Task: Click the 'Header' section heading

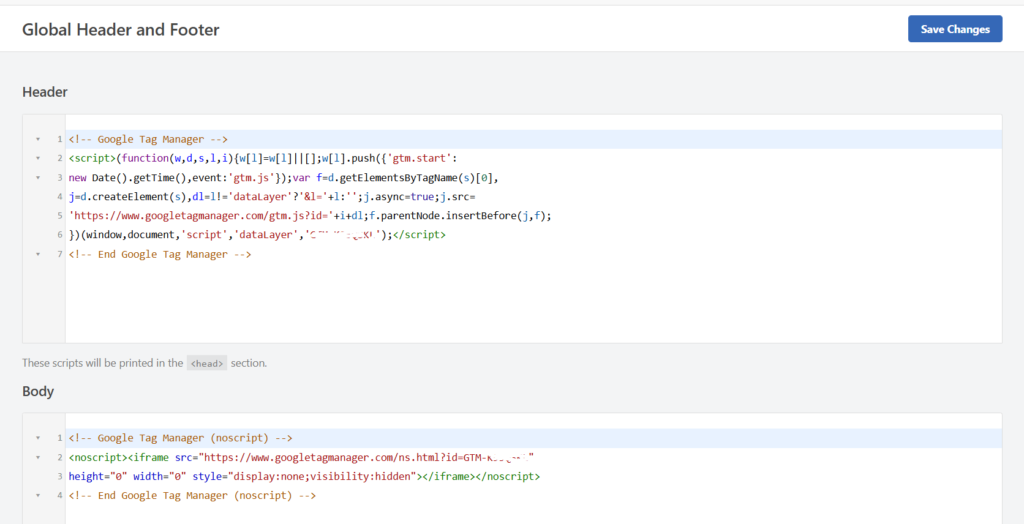Action: (x=45, y=92)
